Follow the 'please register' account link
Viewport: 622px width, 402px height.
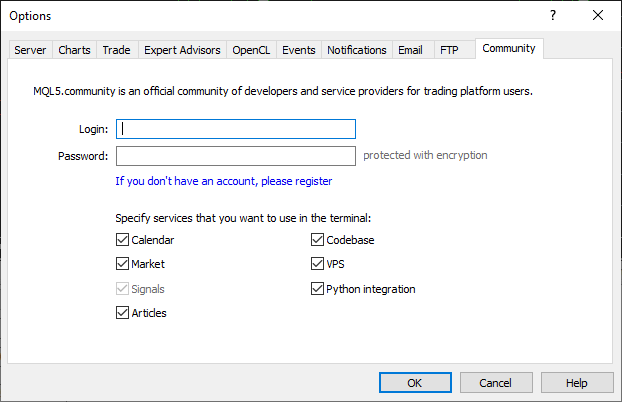tap(297, 181)
